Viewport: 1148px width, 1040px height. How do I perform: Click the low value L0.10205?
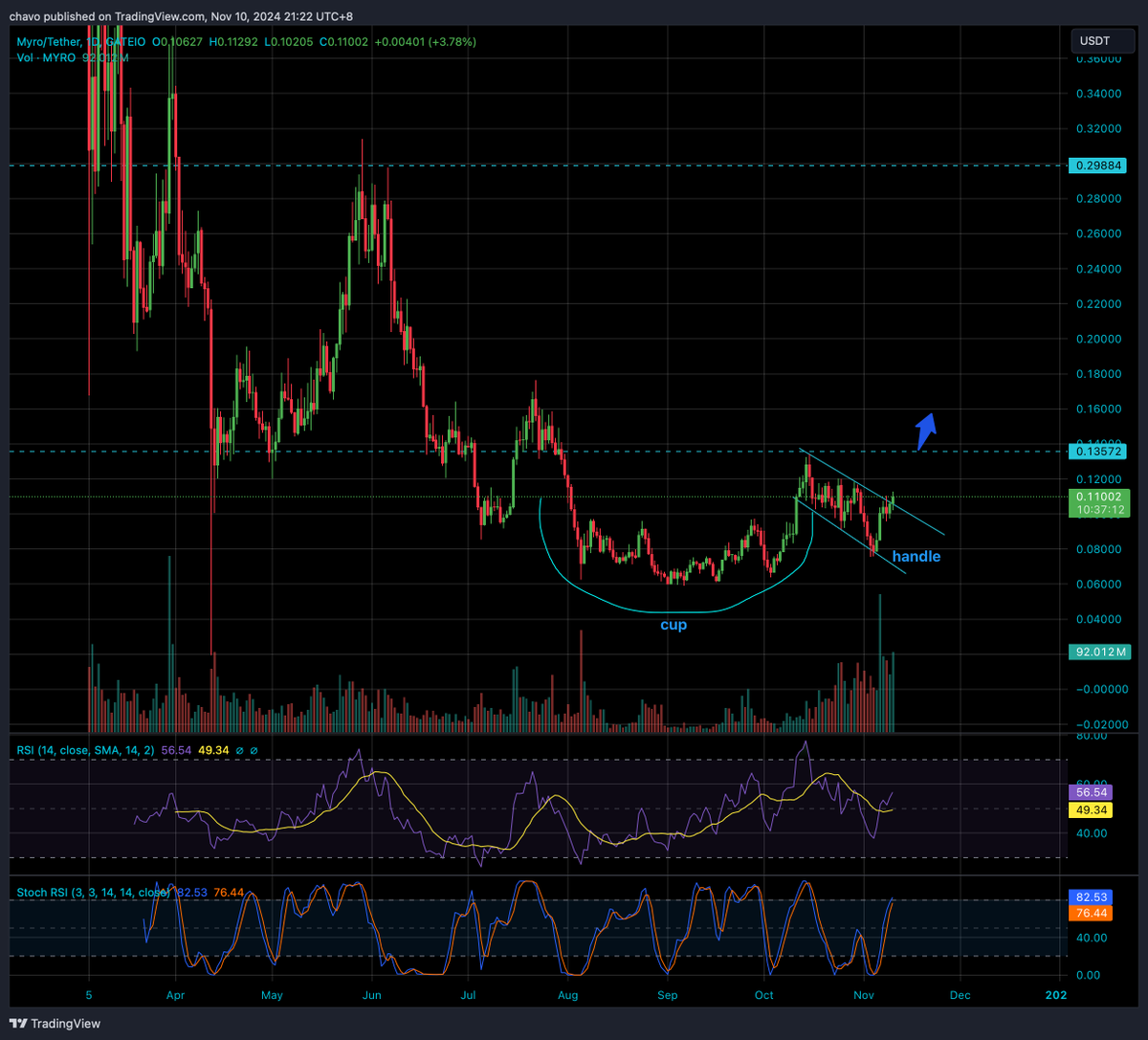pos(290,42)
